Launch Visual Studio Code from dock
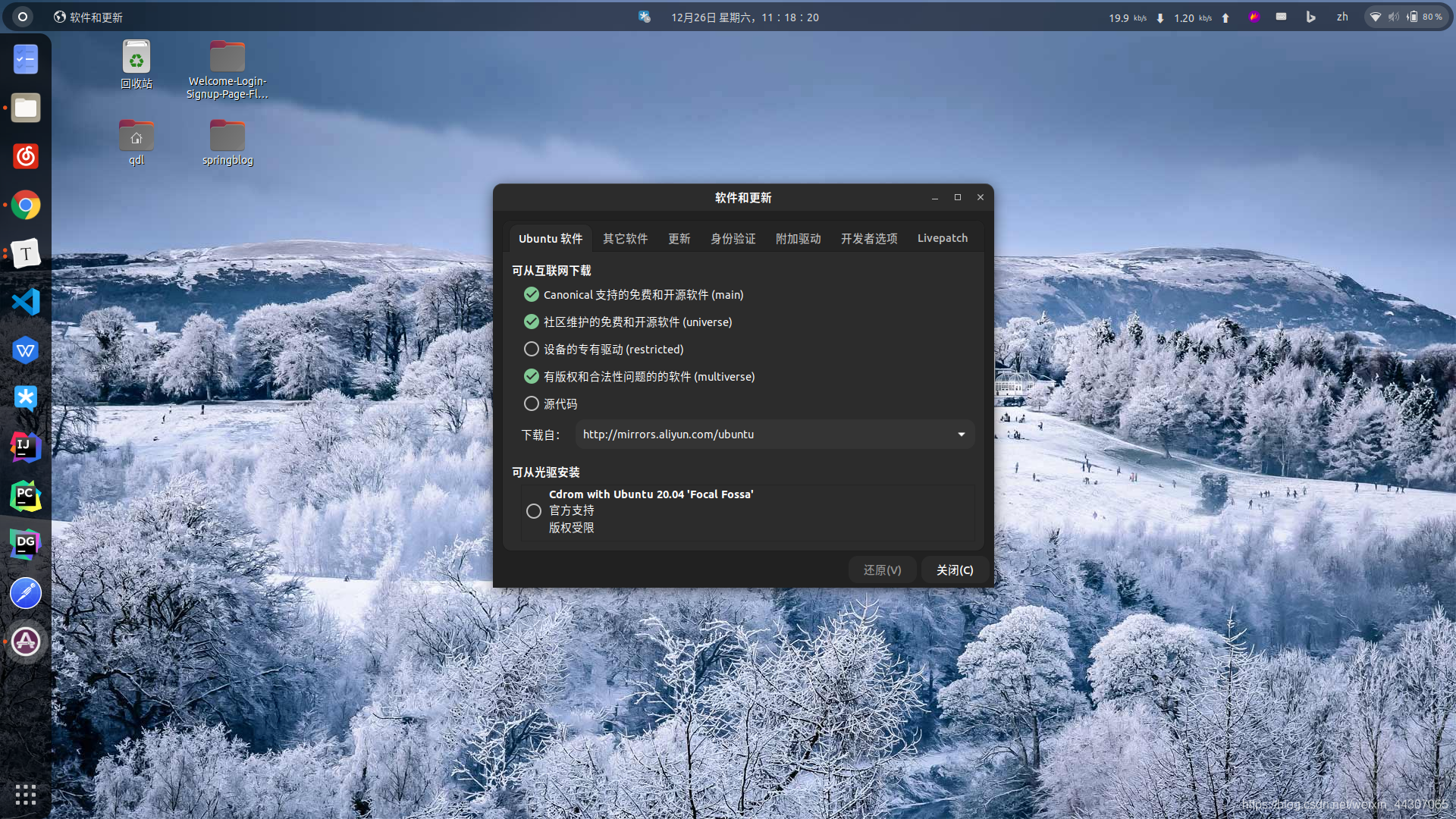Viewport: 1456px width, 819px height. [x=26, y=302]
